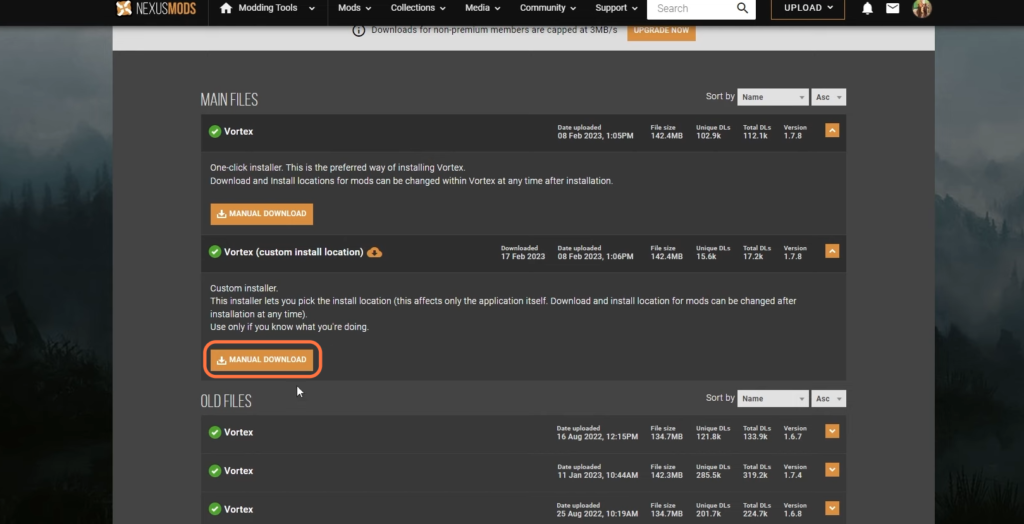This screenshot has width=1024, height=524.
Task: Expand the Vortex 1.6.8 old file
Action: pos(832,508)
